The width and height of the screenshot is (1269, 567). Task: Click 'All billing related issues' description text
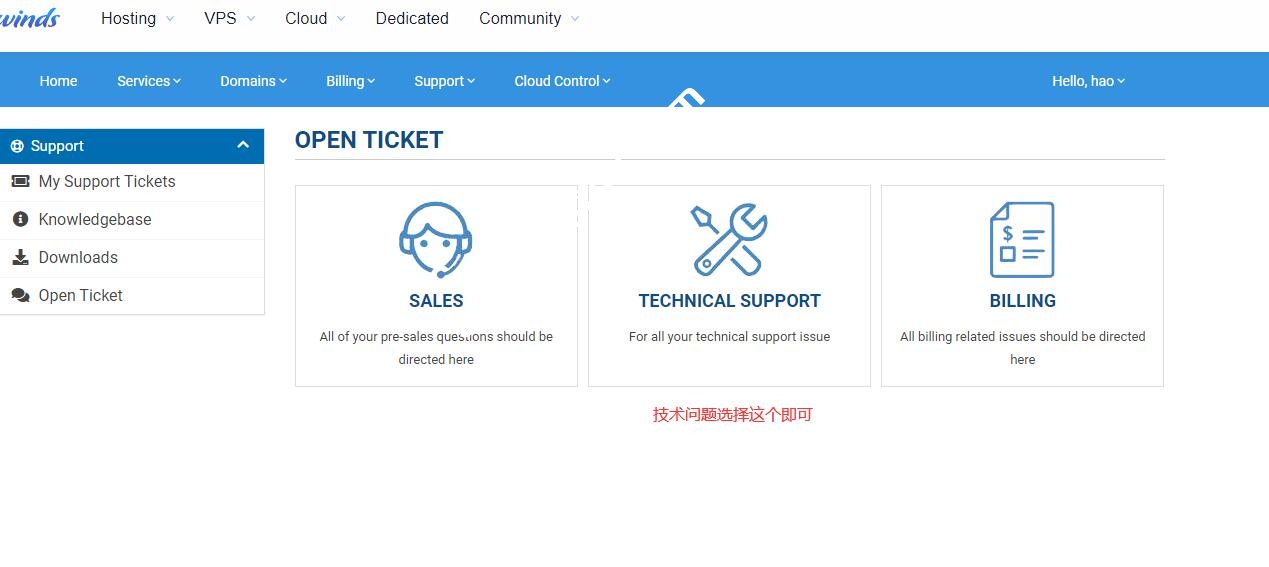[x=1022, y=348]
